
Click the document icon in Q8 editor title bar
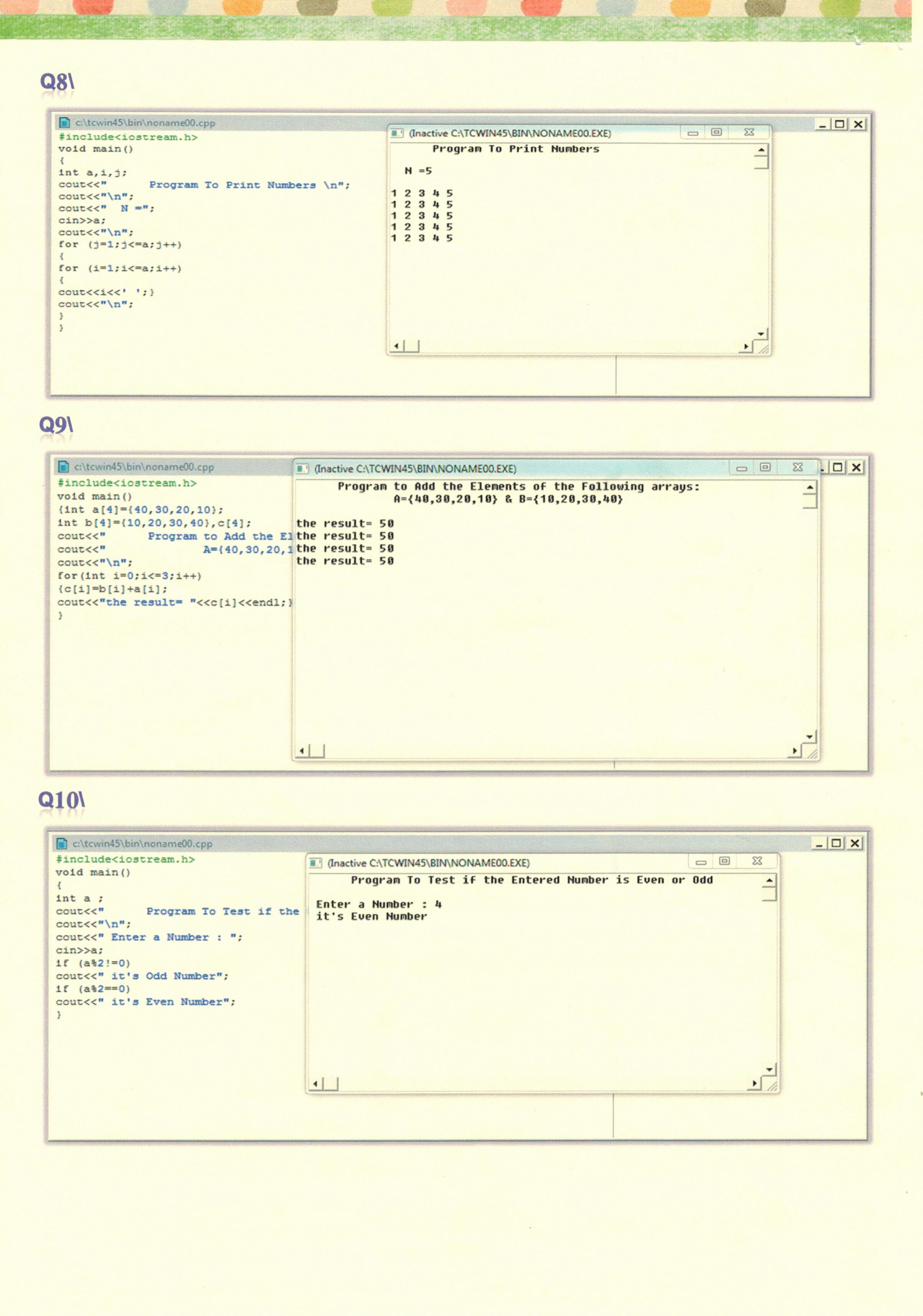pyautogui.click(x=65, y=123)
